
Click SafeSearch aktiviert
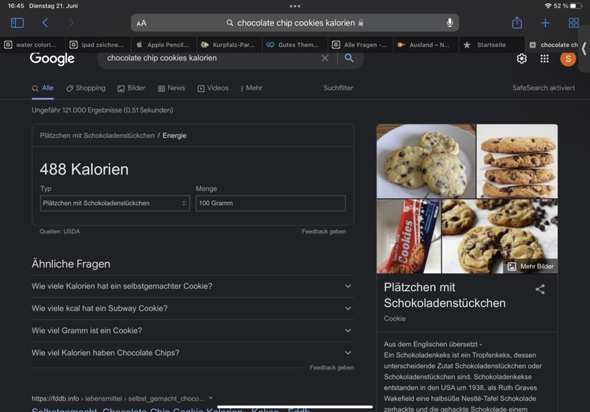[543, 88]
